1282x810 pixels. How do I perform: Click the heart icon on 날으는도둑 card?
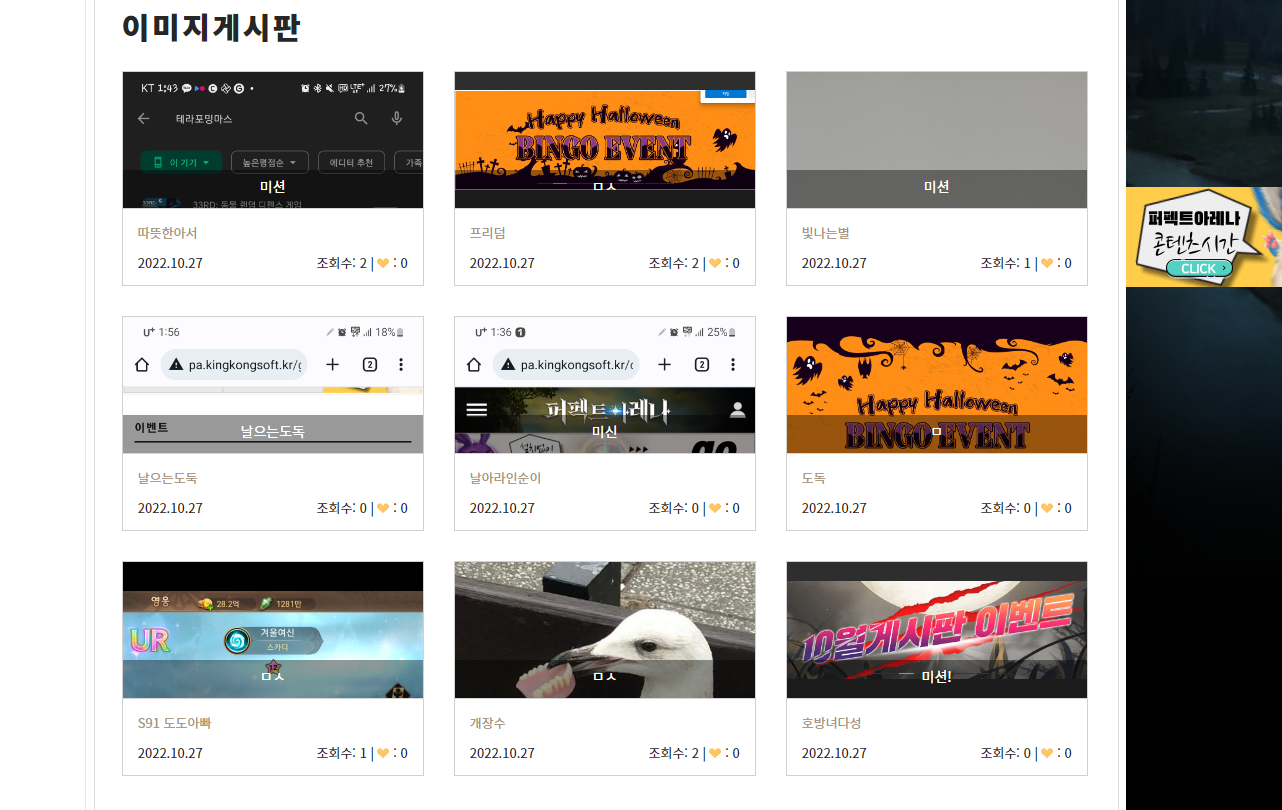[383, 508]
